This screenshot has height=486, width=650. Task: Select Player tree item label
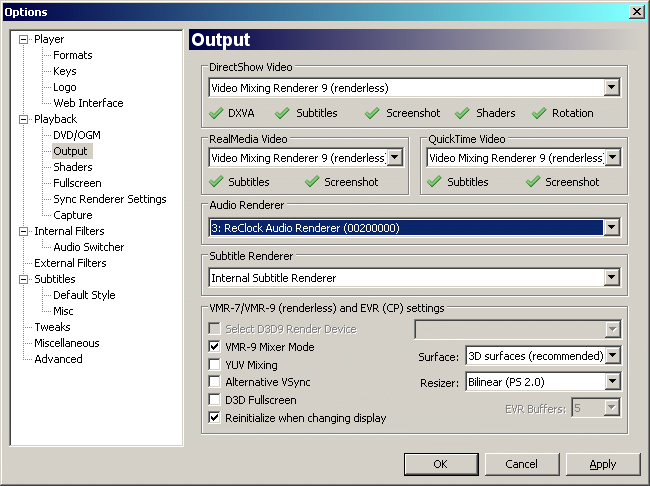[x=49, y=39]
